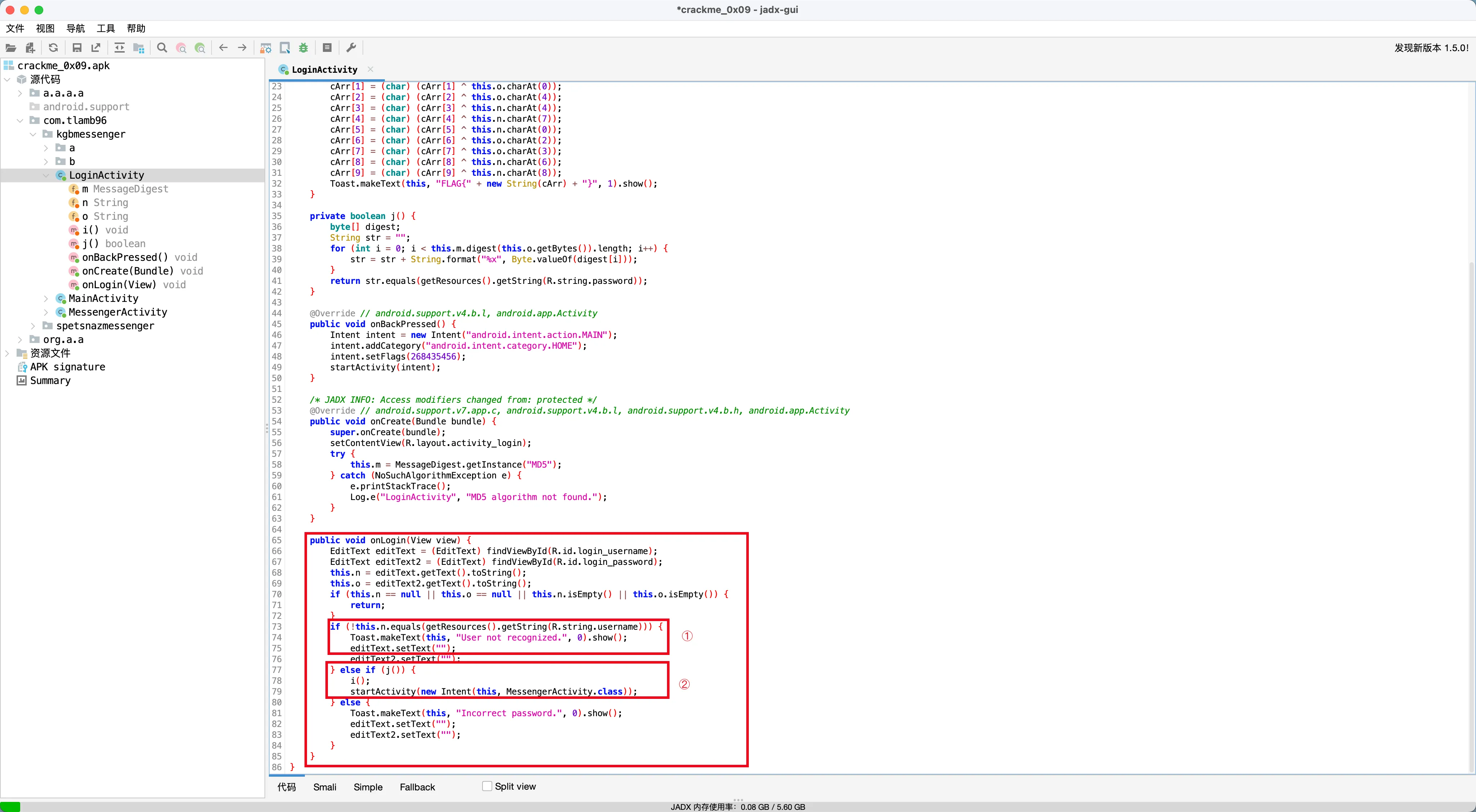Open the 工具 menu
The image size is (1476, 812).
106,28
